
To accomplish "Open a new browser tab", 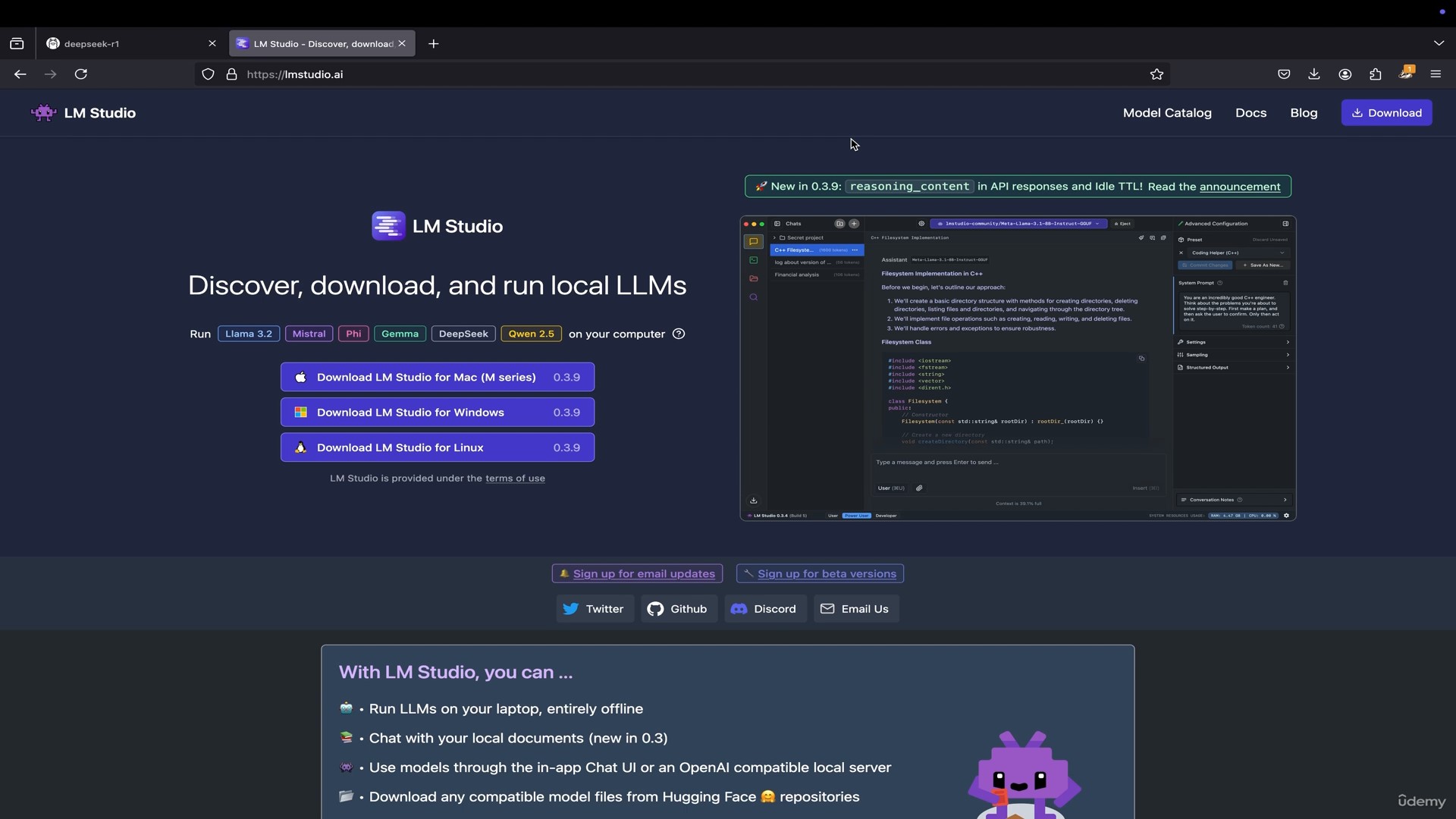I will [x=433, y=44].
